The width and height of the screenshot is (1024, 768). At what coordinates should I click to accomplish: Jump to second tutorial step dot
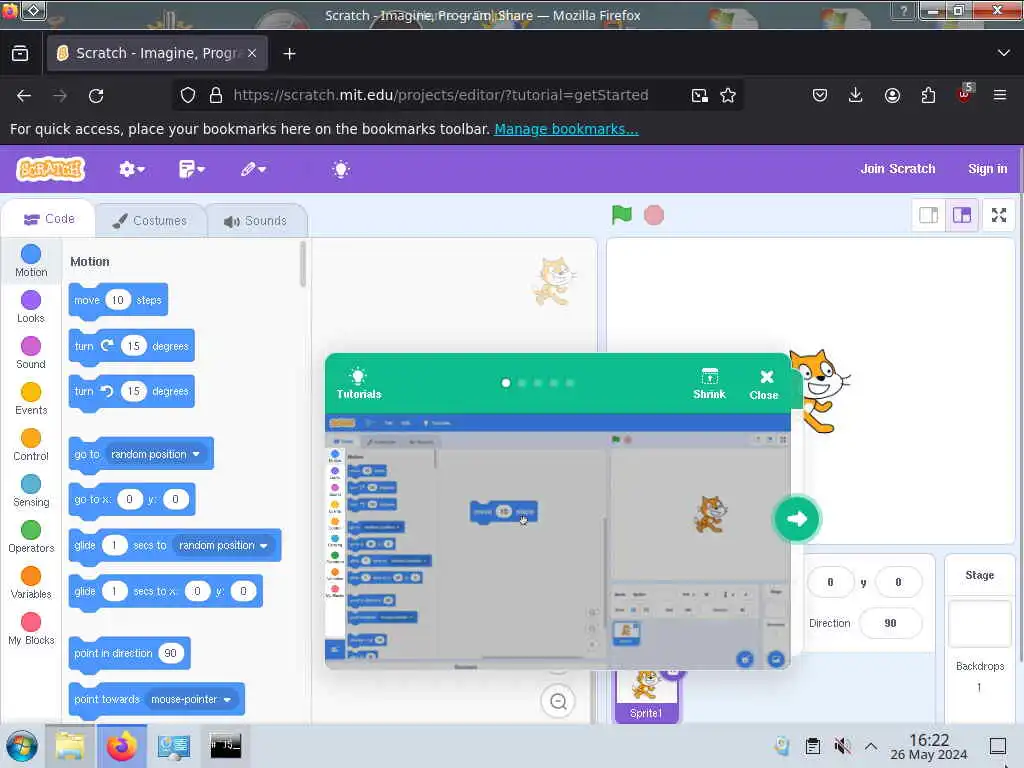[522, 383]
